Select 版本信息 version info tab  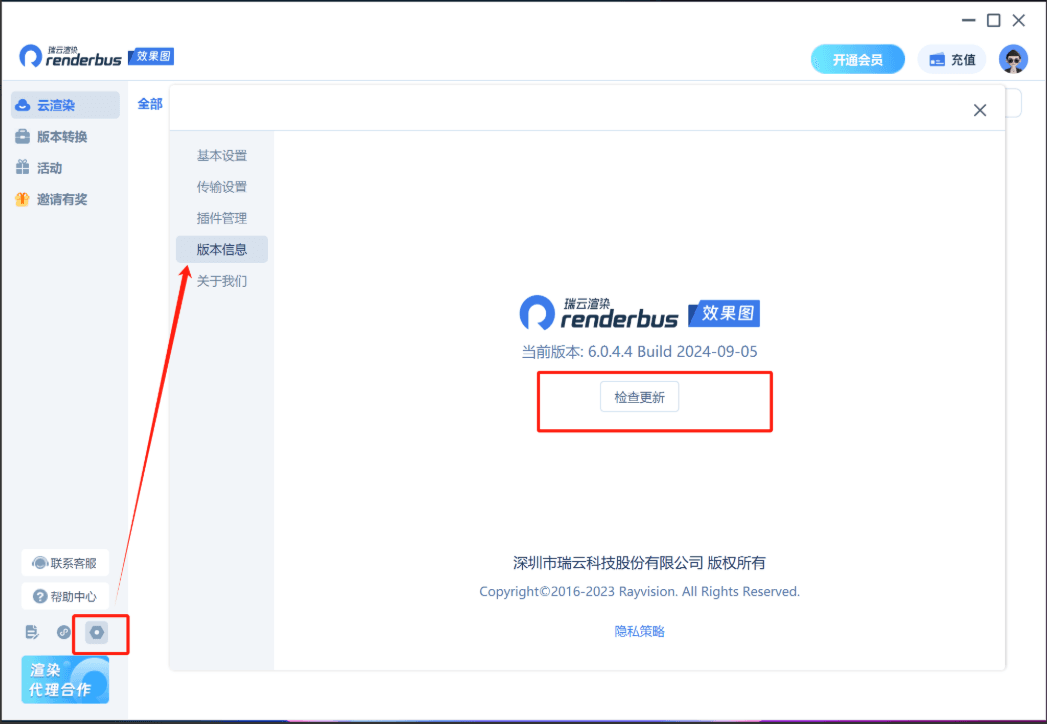[222, 249]
